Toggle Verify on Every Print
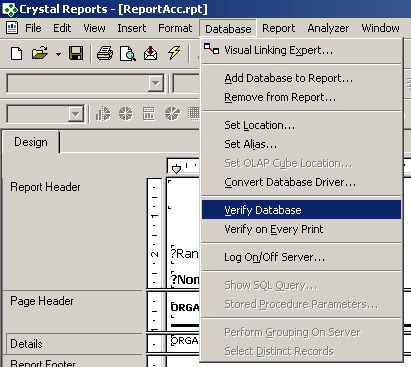 click(x=301, y=229)
